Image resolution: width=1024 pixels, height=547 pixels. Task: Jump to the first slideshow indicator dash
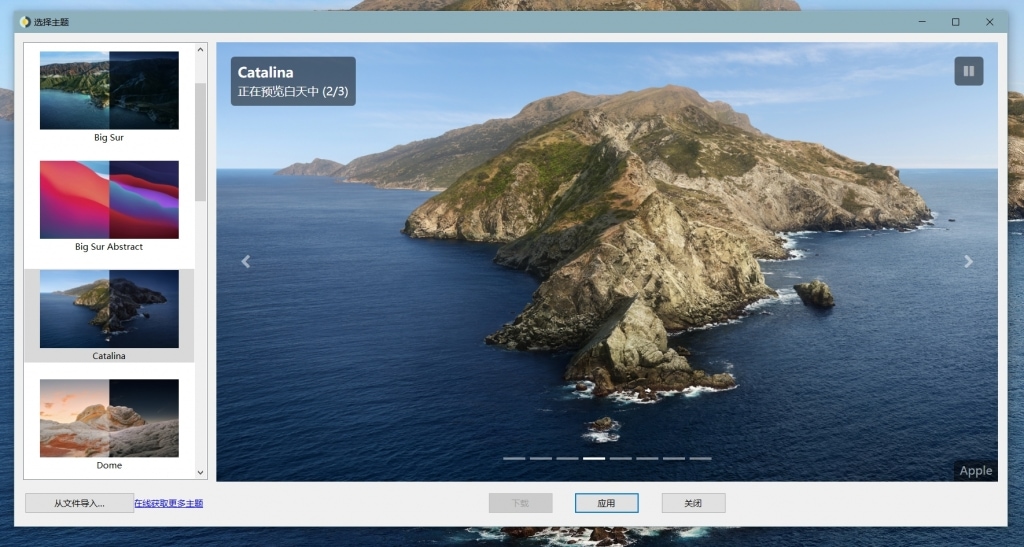pos(514,458)
